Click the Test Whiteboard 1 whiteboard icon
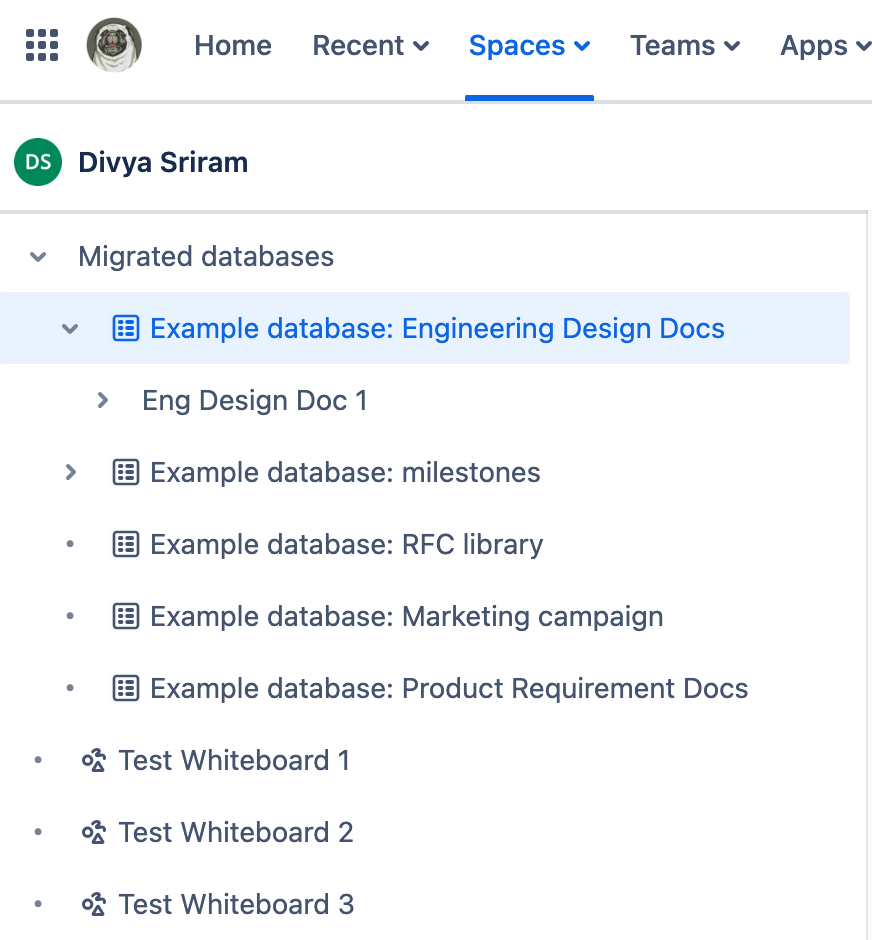 [94, 760]
